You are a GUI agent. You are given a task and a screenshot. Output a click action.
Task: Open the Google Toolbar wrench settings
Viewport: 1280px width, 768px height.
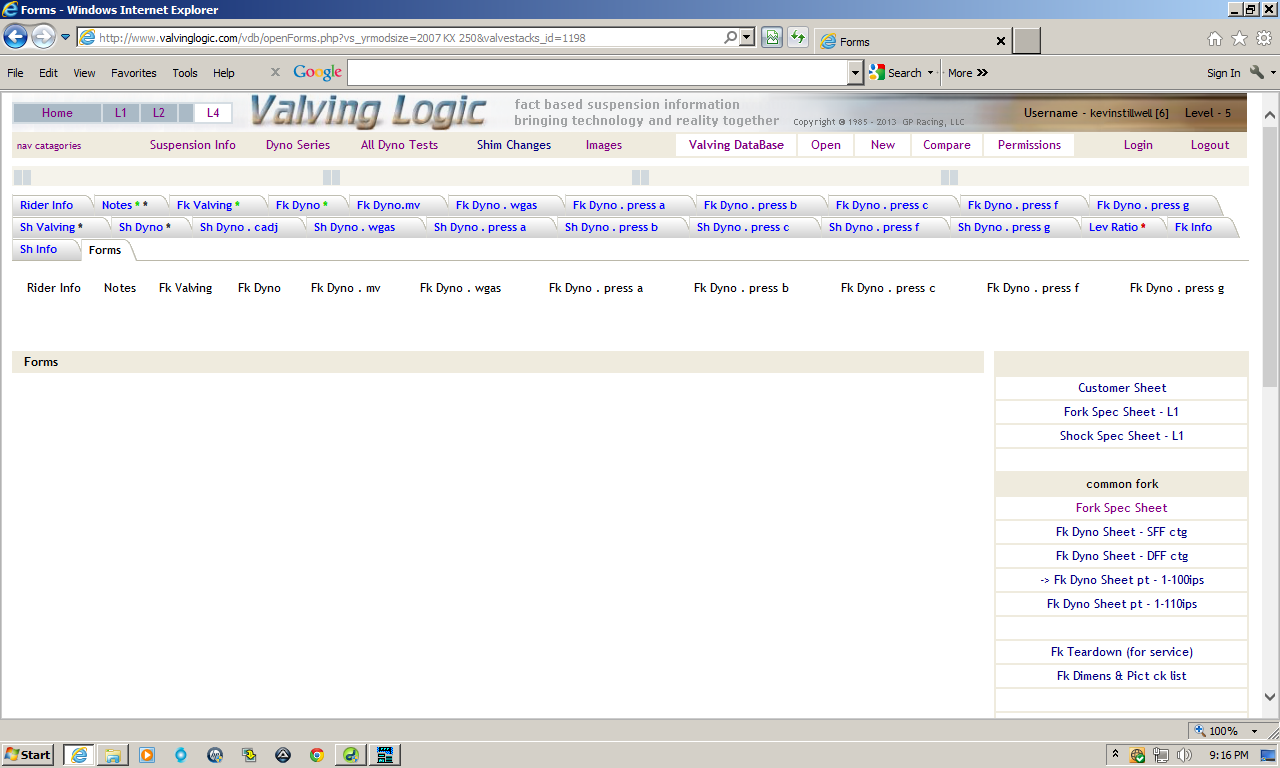point(1257,73)
